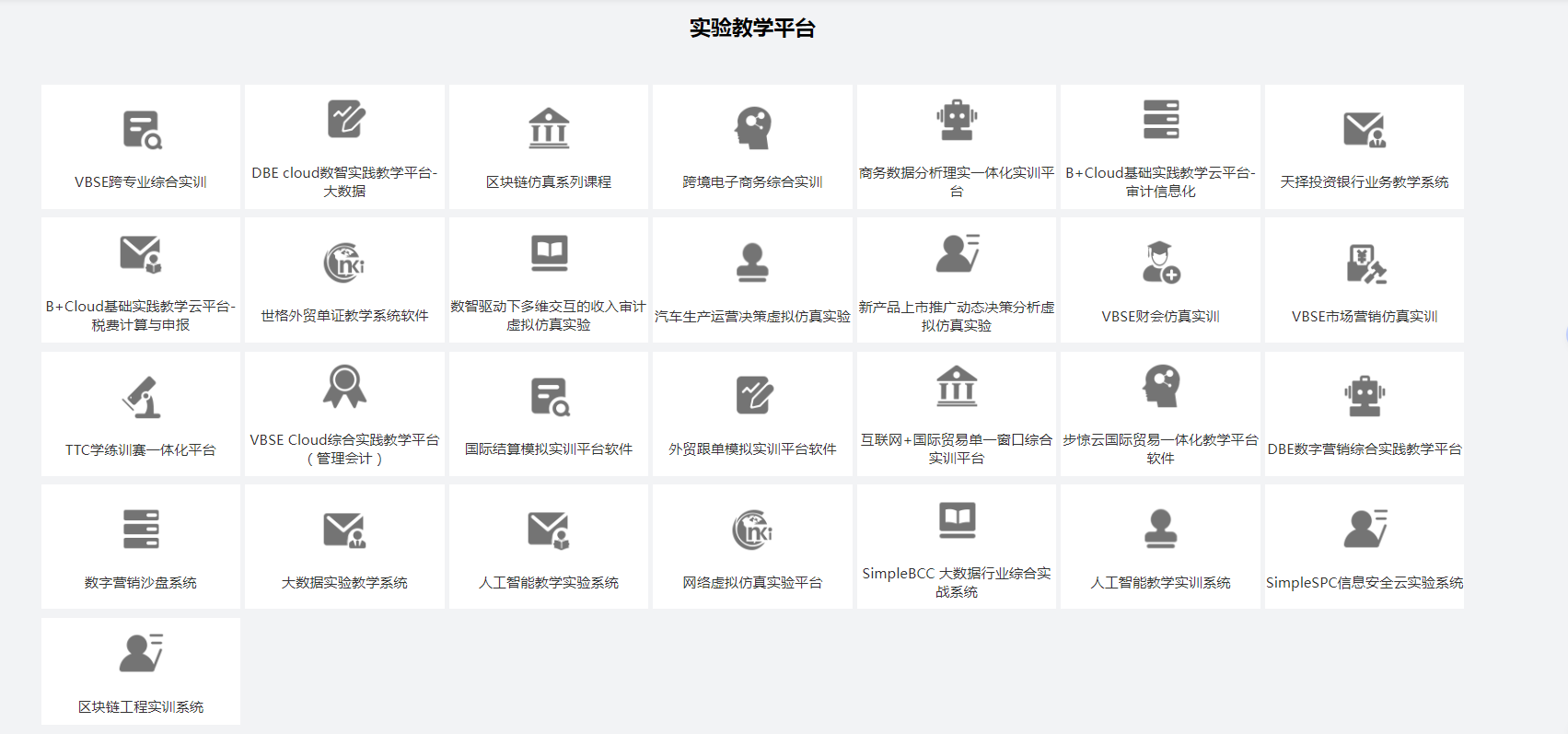Open the 国际结算模拟实训平台软件 link

[549, 449]
